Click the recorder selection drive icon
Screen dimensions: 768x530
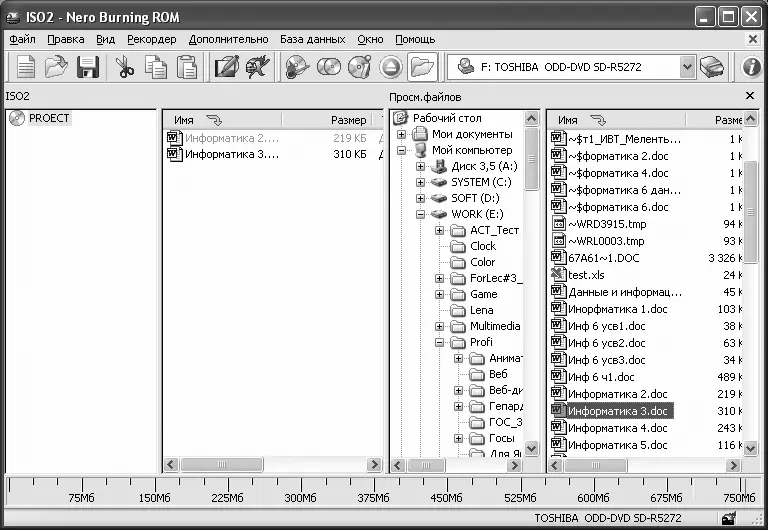[712, 67]
